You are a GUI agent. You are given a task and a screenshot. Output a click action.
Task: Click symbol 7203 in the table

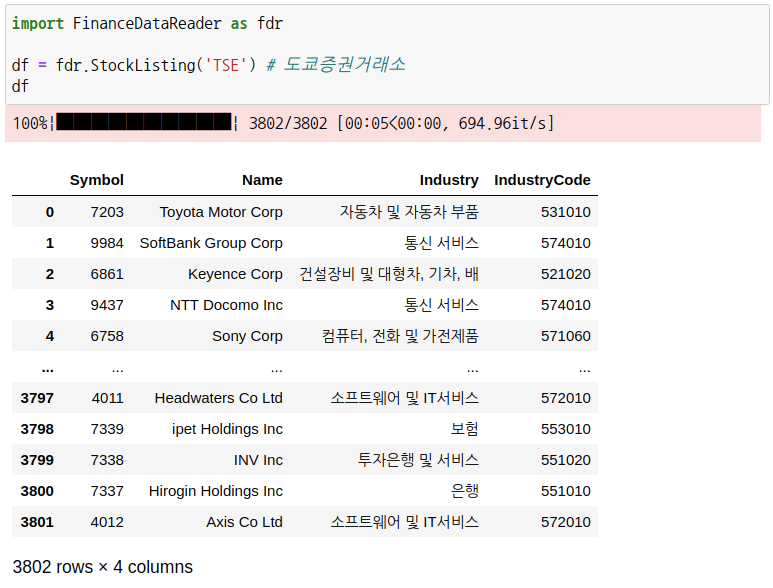click(x=107, y=212)
